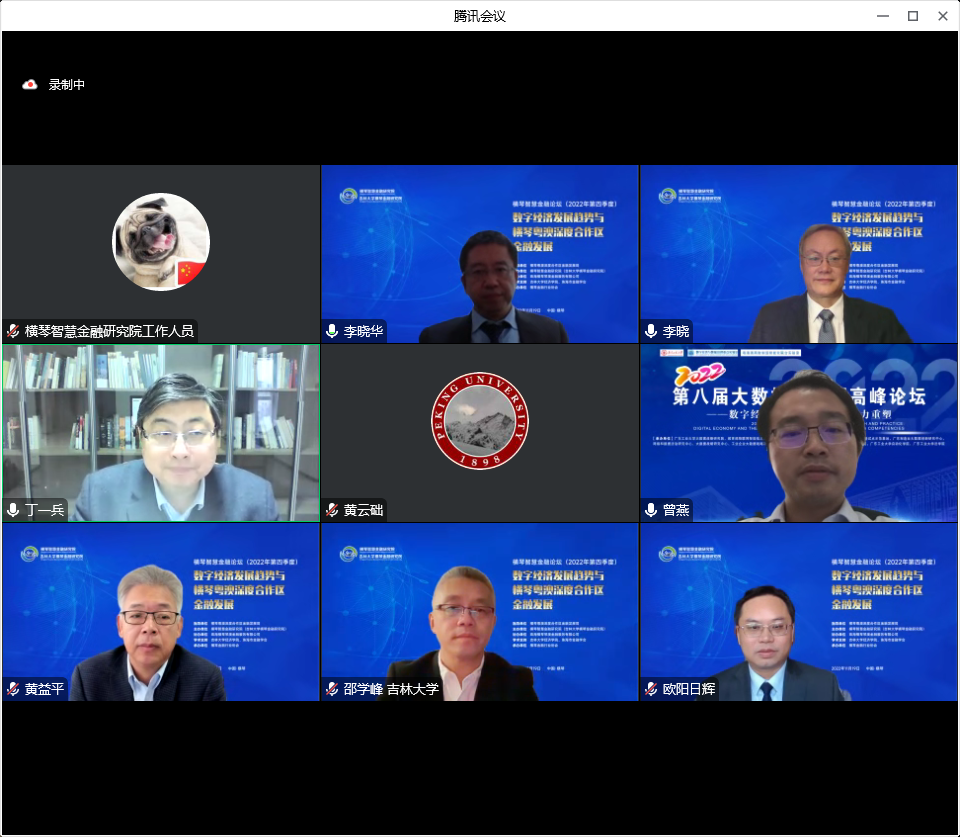
Task: Click the name label 横琴智慧金融研究院工作人员
Action: click(x=109, y=331)
